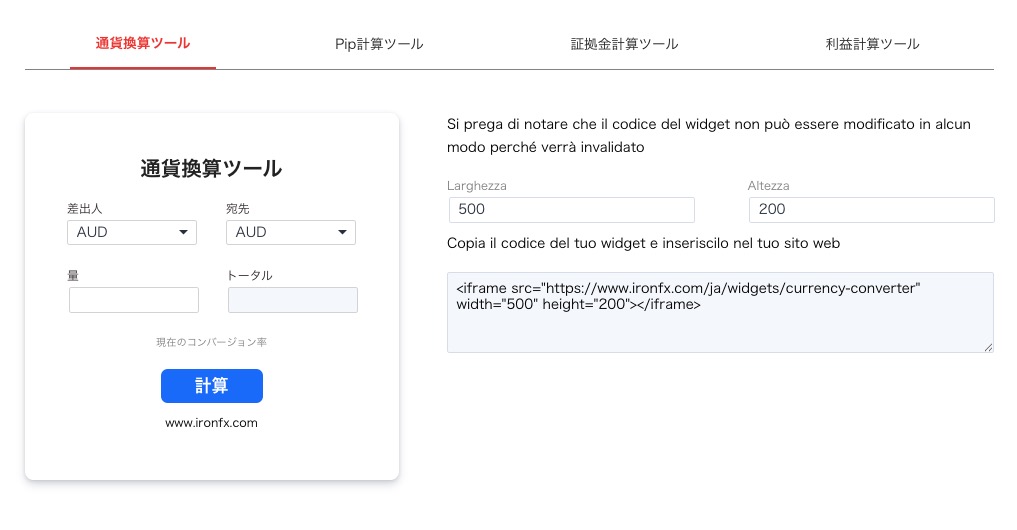This screenshot has width=1017, height=530.
Task: Switch to the Pip計算ツール tab
Action: pyautogui.click(x=379, y=44)
